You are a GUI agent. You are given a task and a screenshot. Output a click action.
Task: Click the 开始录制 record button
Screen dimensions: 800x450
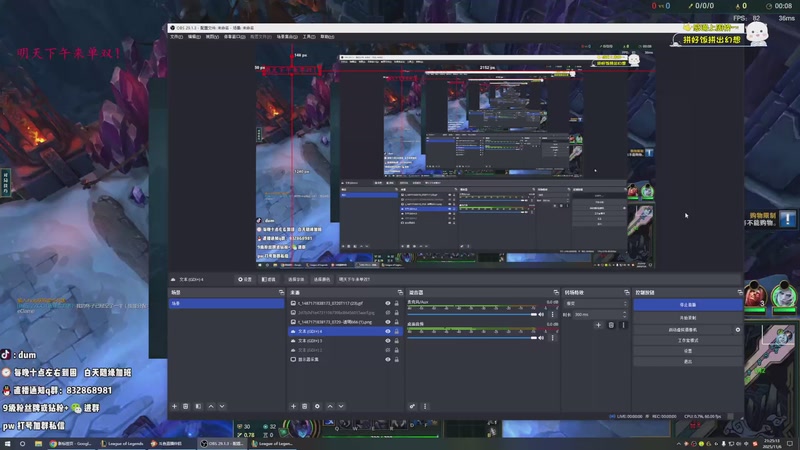(687, 317)
